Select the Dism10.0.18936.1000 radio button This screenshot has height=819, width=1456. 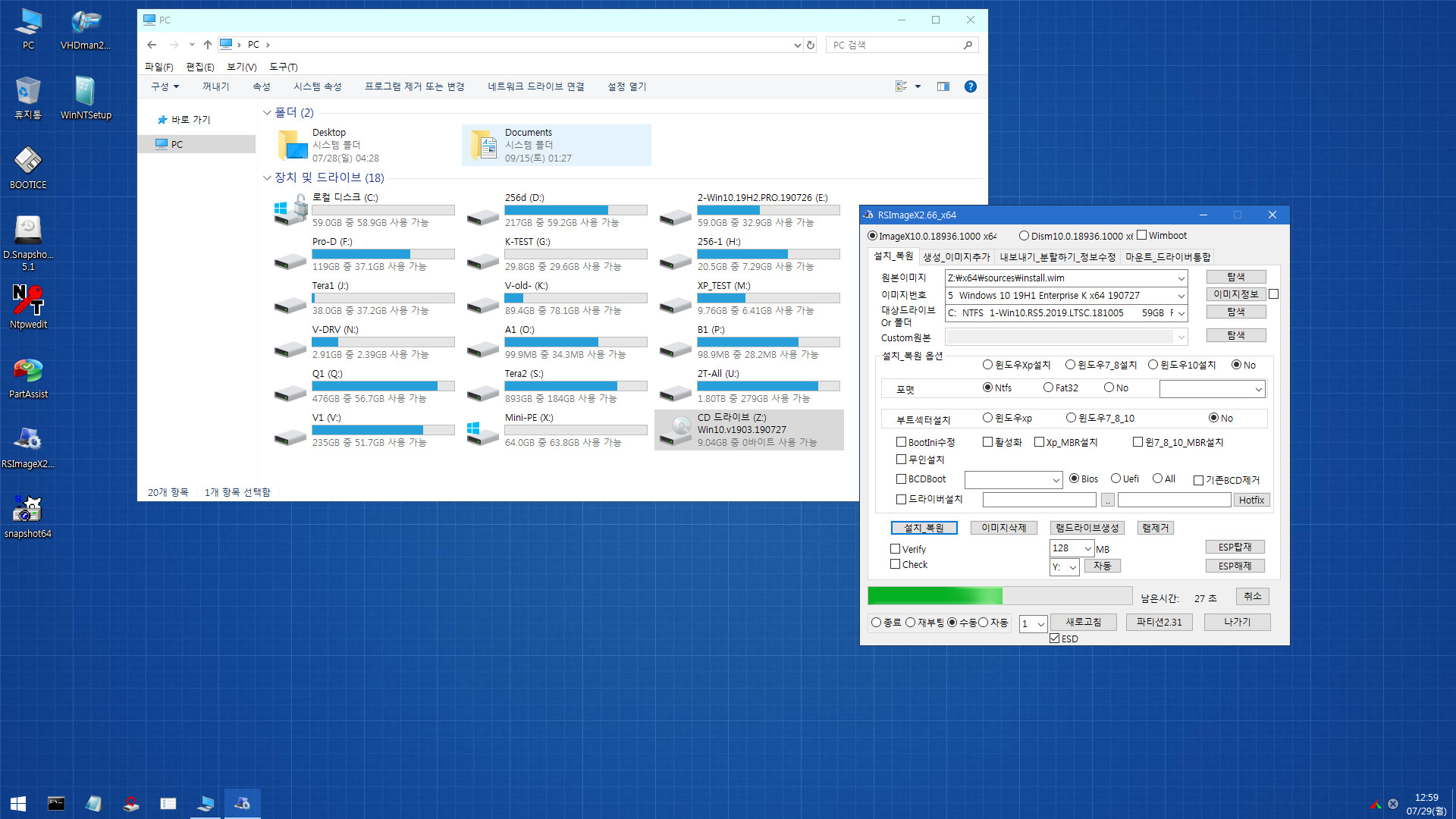pos(1024,236)
